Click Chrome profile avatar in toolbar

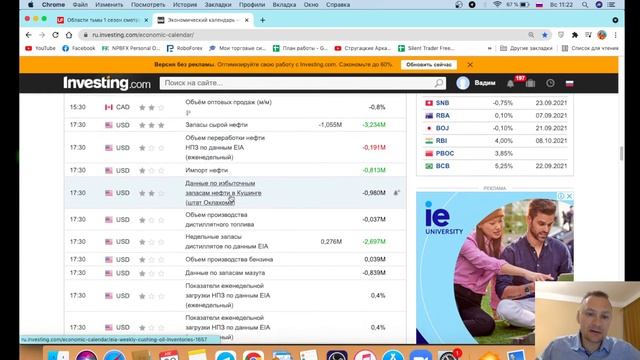(602, 35)
